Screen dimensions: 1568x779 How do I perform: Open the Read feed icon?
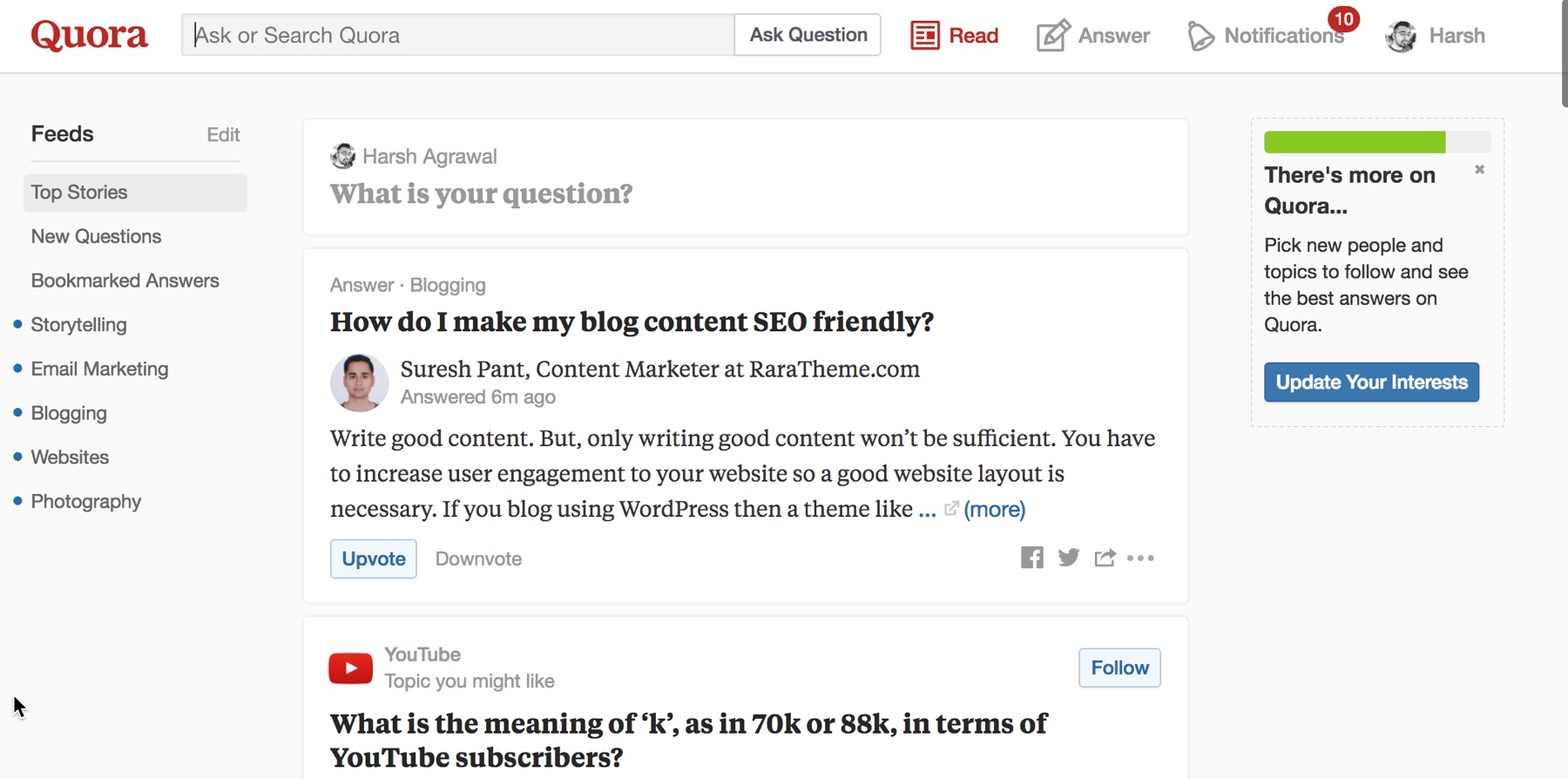point(925,36)
